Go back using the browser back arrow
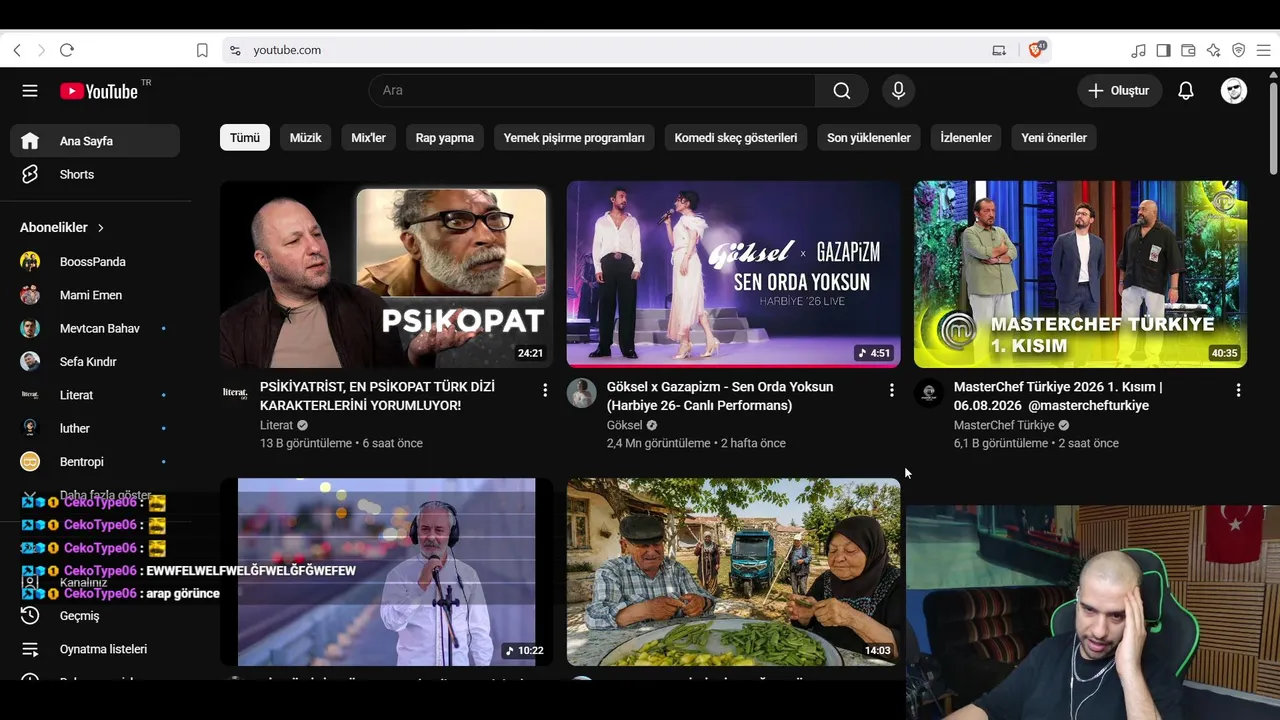1280x720 pixels. click(17, 50)
